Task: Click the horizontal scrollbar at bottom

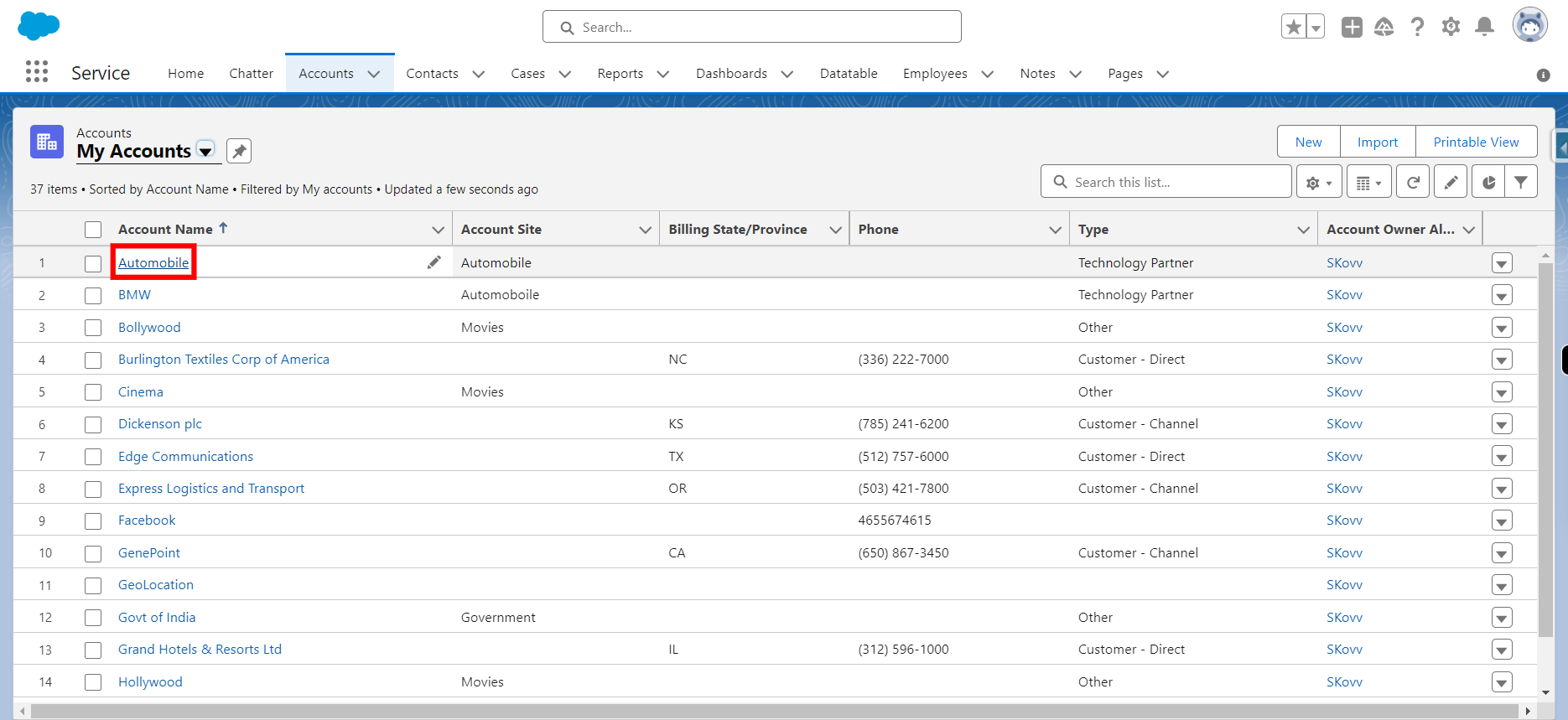Action: (774, 711)
